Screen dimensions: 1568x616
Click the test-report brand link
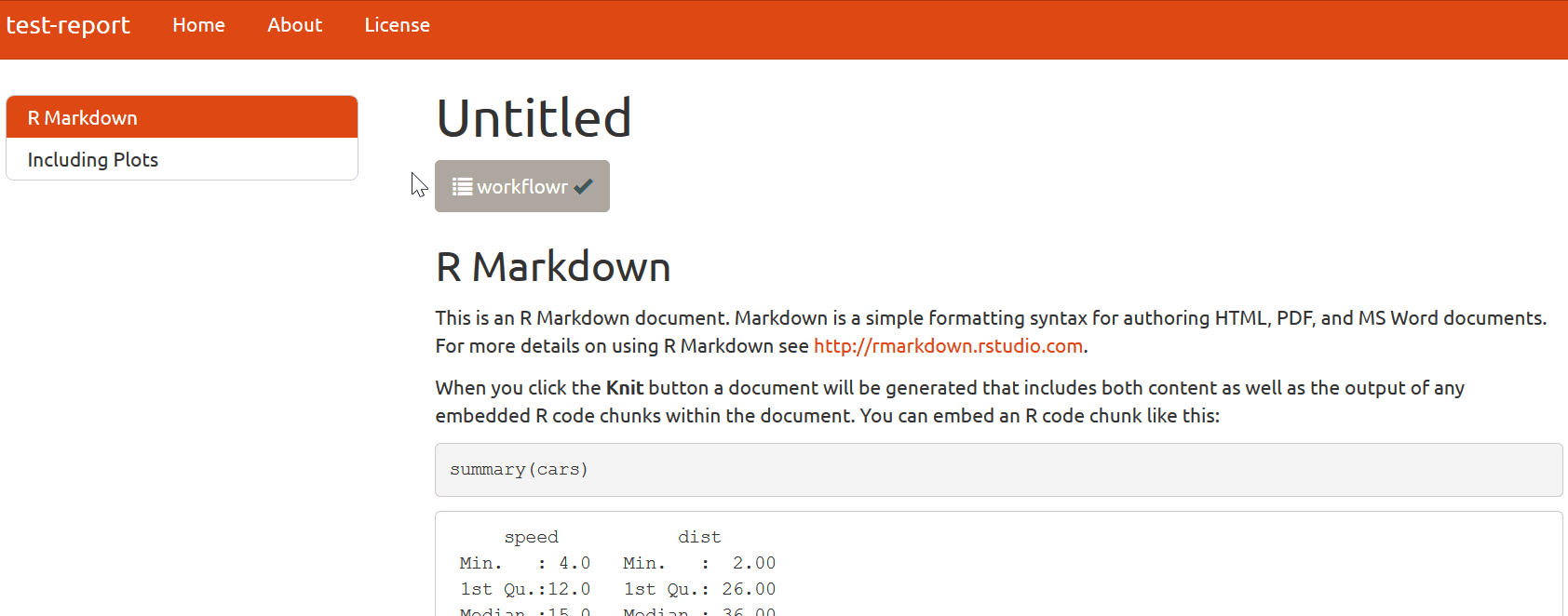[x=68, y=25]
